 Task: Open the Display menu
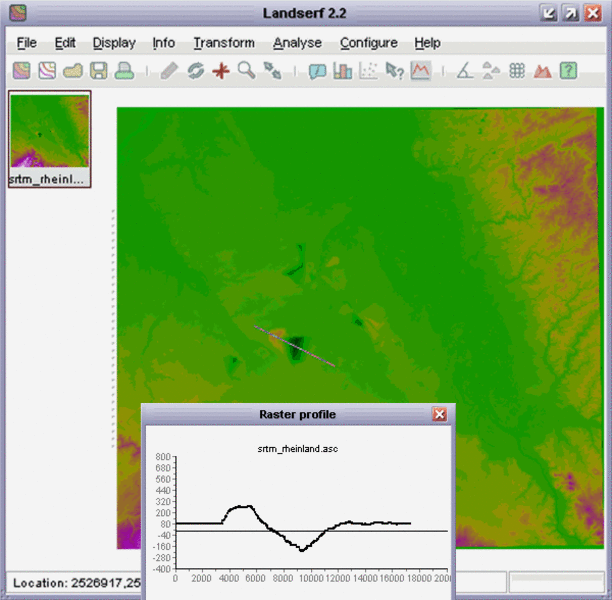pyautogui.click(x=114, y=43)
